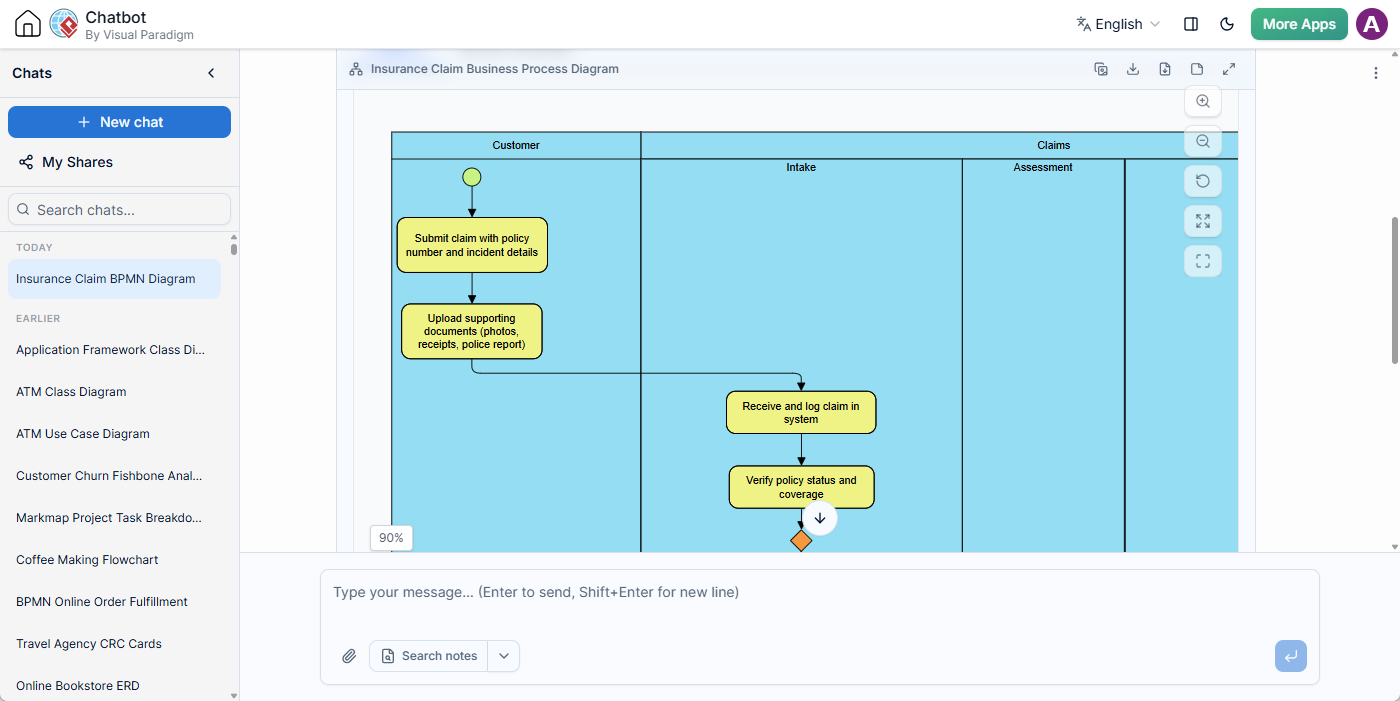The height and width of the screenshot is (701, 1400).
Task: Zoom out of the diagram
Action: (x=1203, y=141)
